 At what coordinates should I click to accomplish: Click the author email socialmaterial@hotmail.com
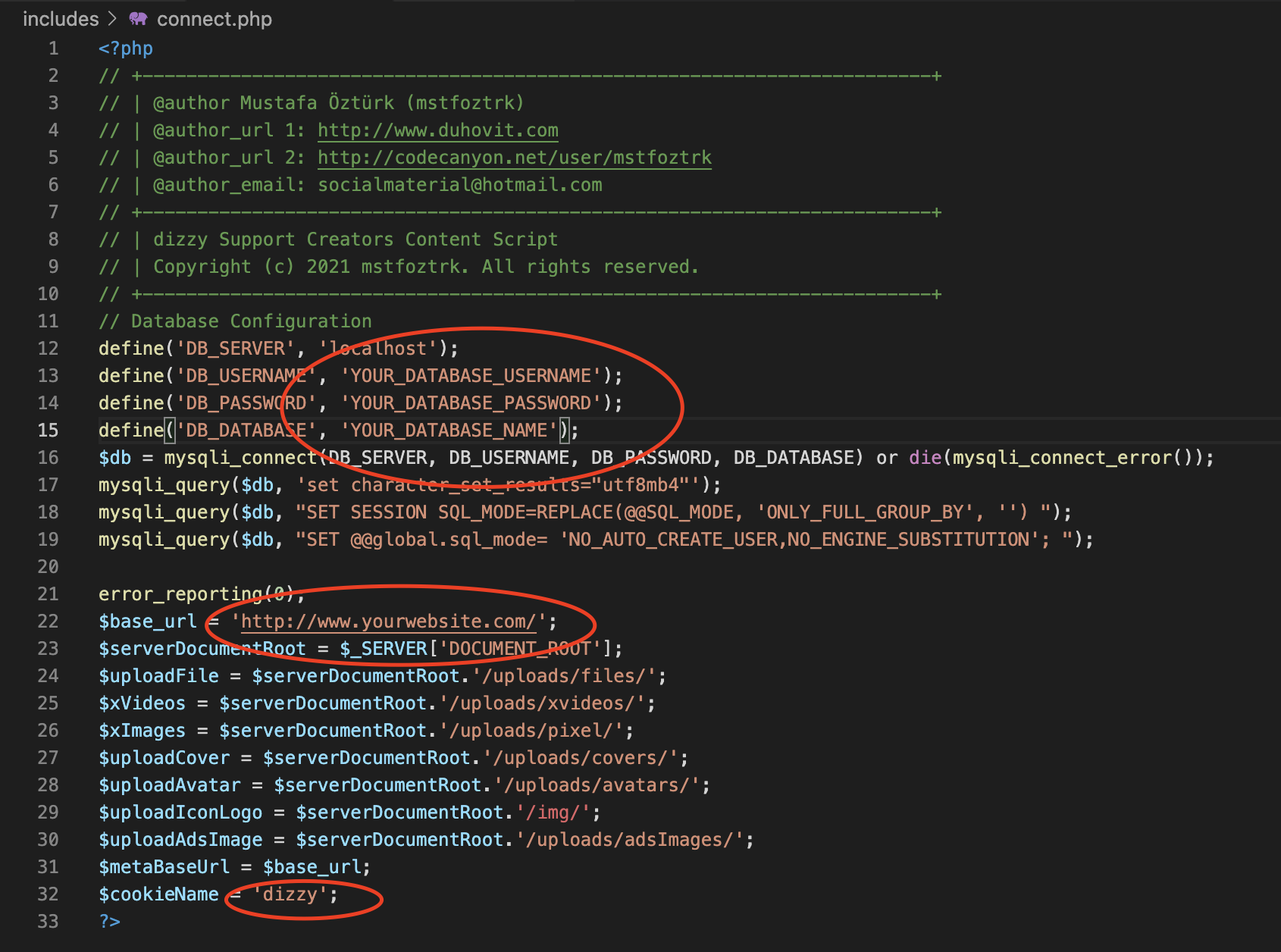coord(459,185)
